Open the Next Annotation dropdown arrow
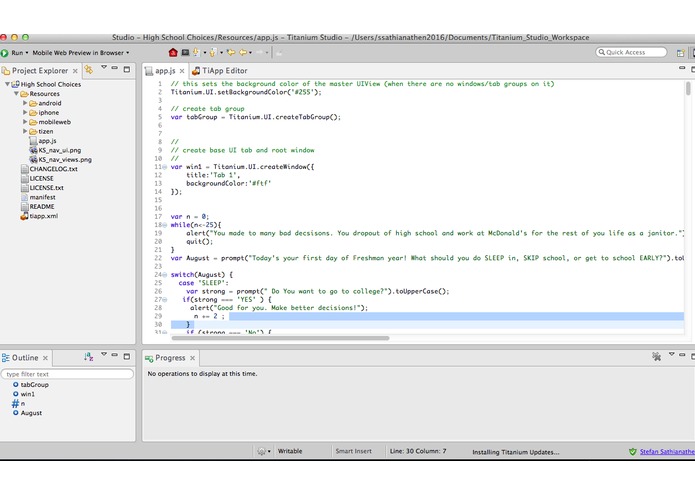Viewport: 695px width, 494px height. [x=205, y=52]
